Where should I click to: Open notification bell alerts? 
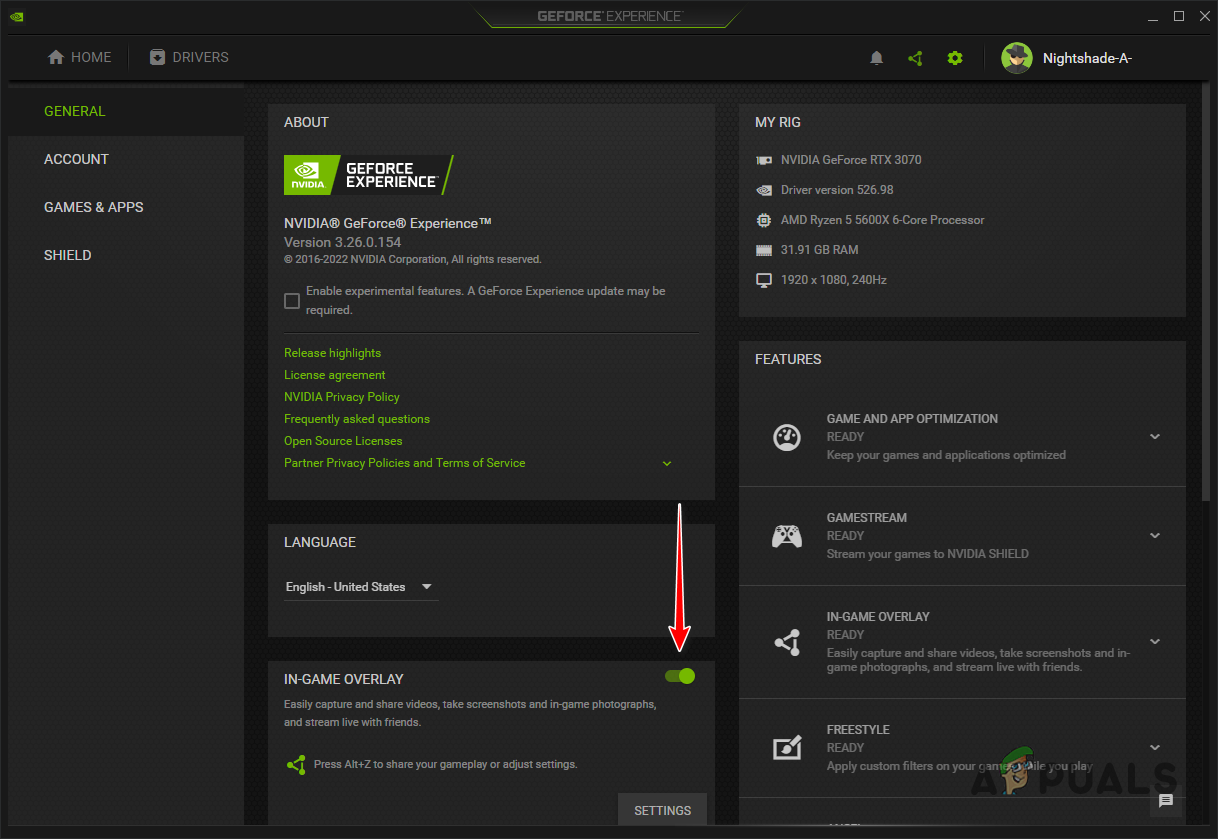(x=876, y=57)
